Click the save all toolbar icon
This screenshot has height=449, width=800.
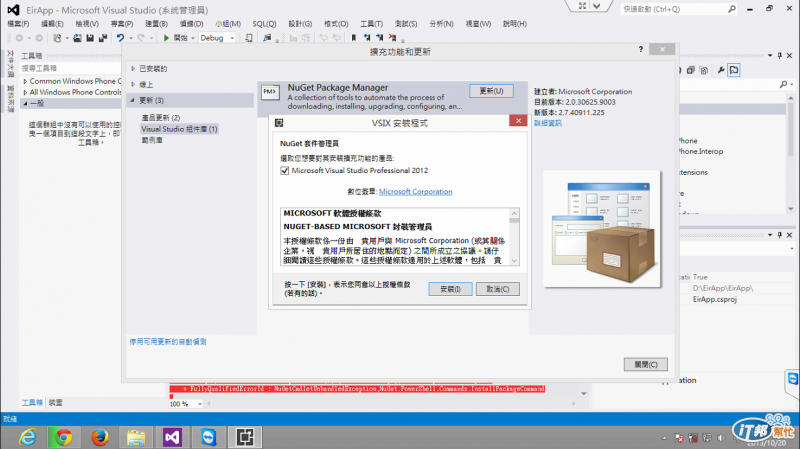point(103,38)
